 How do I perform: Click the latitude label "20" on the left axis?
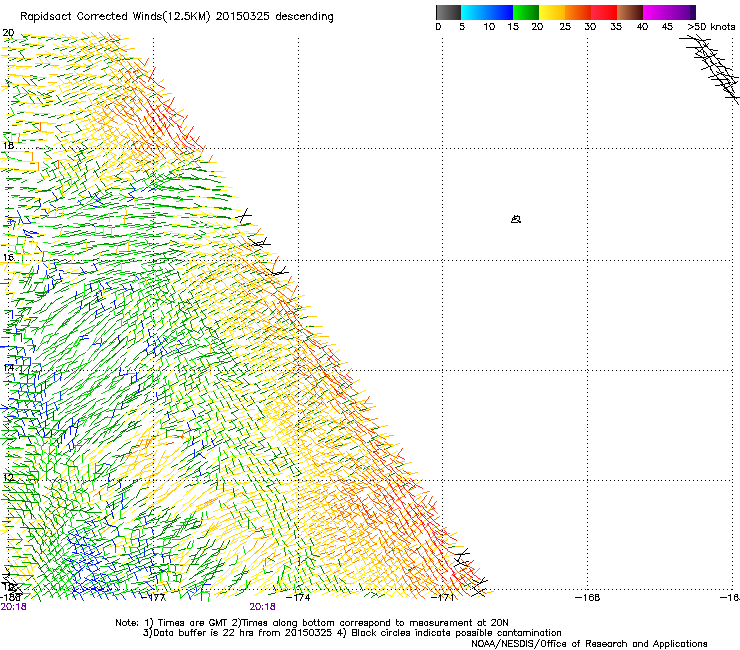[8, 33]
